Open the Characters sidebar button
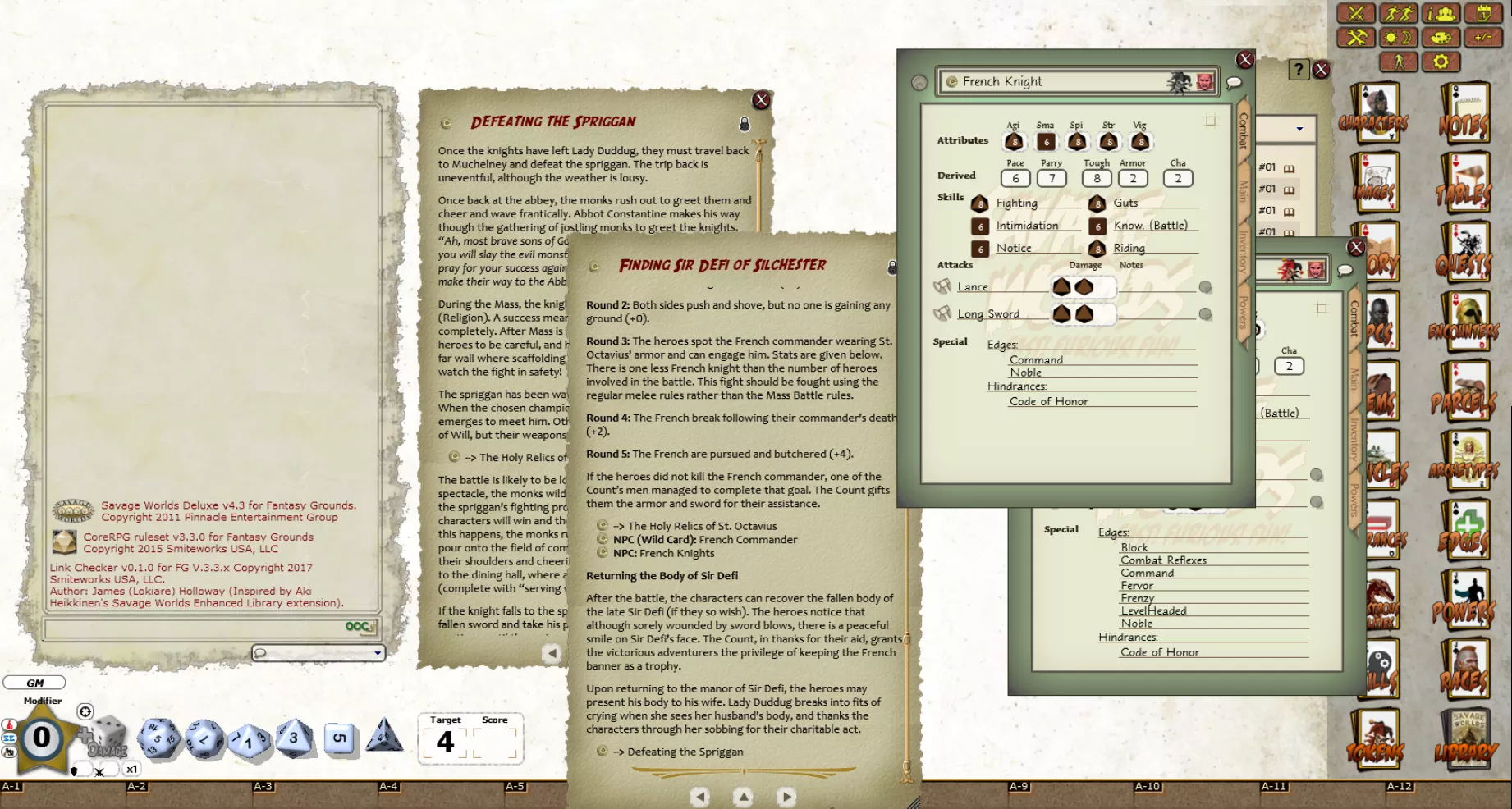1512x809 pixels. click(x=1375, y=113)
